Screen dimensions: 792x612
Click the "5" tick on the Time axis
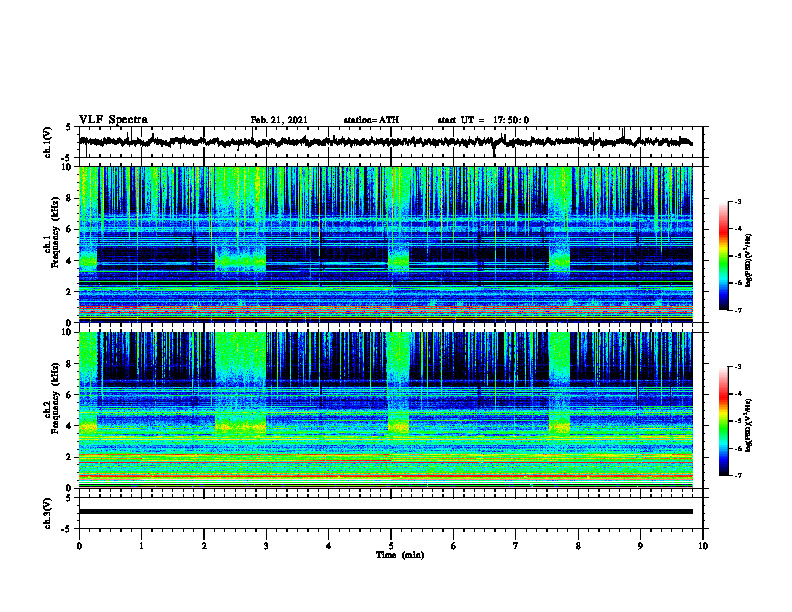390,546
